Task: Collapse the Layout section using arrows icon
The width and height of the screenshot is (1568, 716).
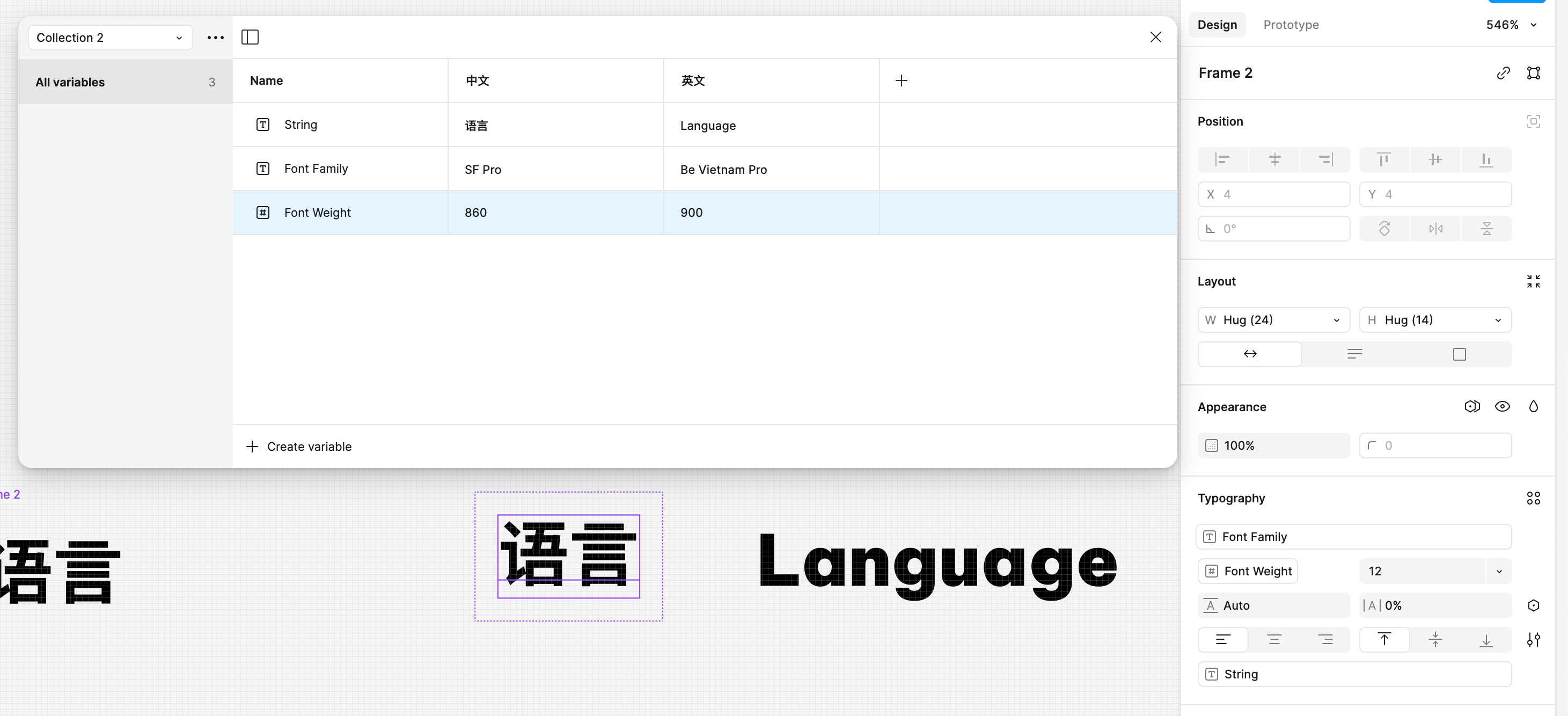Action: 1533,281
